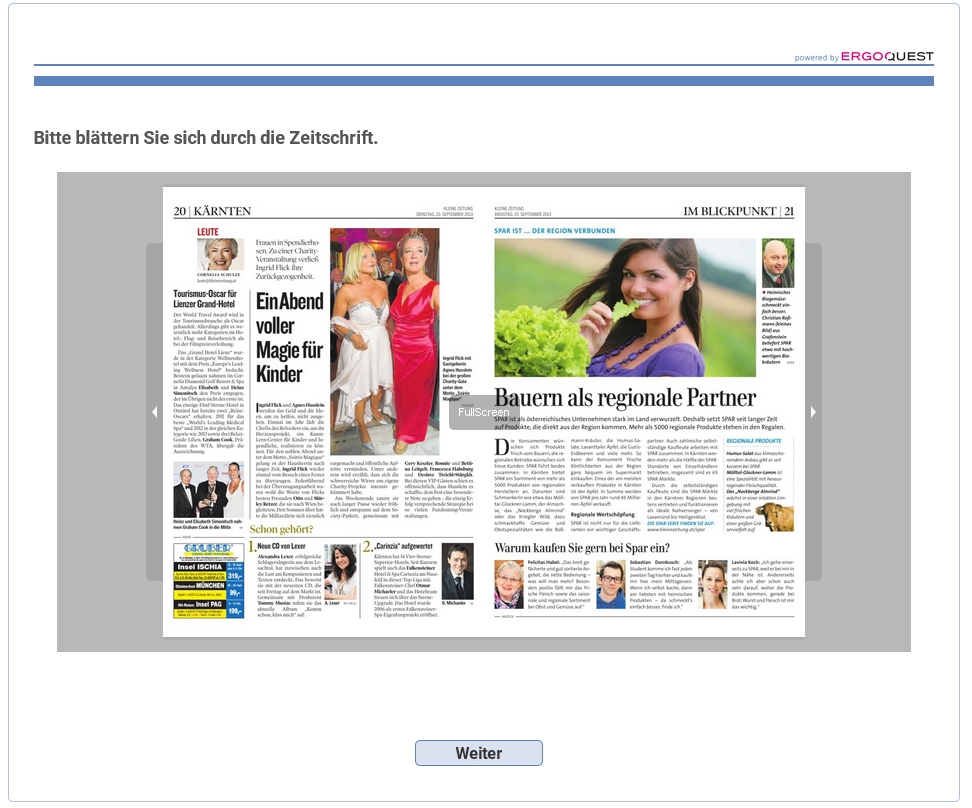Image resolution: width=972 pixels, height=808 pixels.
Task: Click the Simonitsch and Graham Cook group photo
Action: pos(207,489)
